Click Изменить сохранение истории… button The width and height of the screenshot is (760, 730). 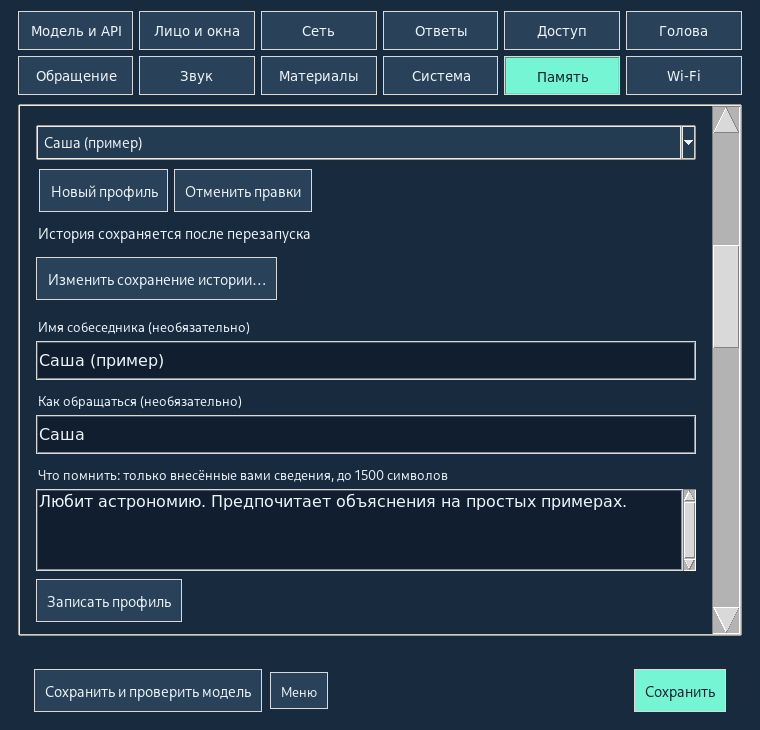[x=157, y=279]
